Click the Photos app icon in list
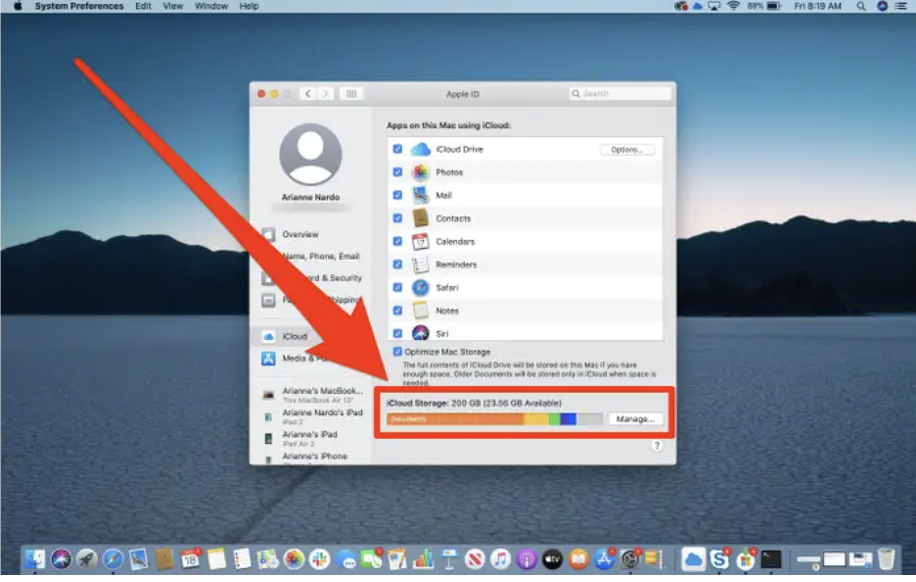 coord(421,172)
